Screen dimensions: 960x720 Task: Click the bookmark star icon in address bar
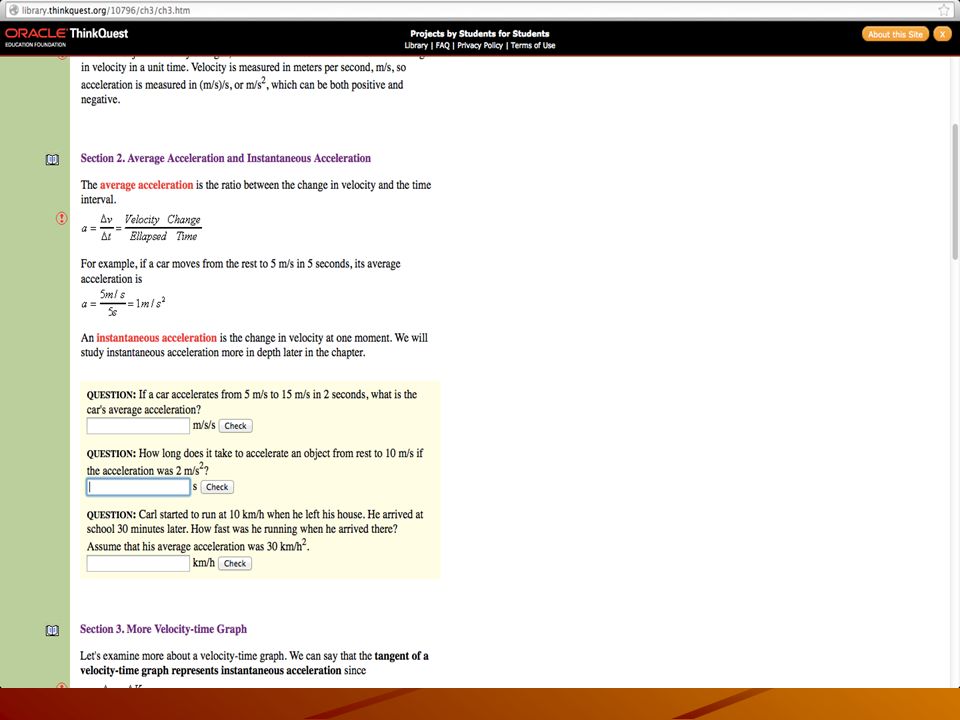point(943,10)
